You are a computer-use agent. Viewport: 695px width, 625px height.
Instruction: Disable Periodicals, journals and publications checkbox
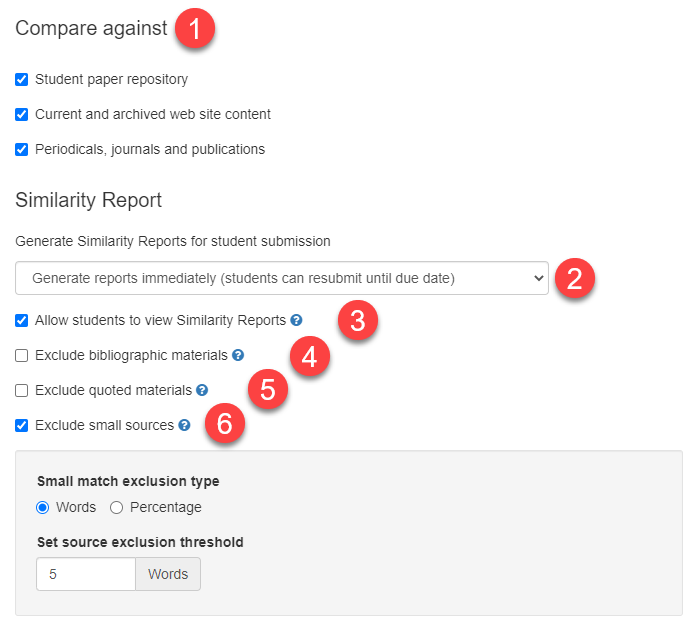pyautogui.click(x=22, y=149)
